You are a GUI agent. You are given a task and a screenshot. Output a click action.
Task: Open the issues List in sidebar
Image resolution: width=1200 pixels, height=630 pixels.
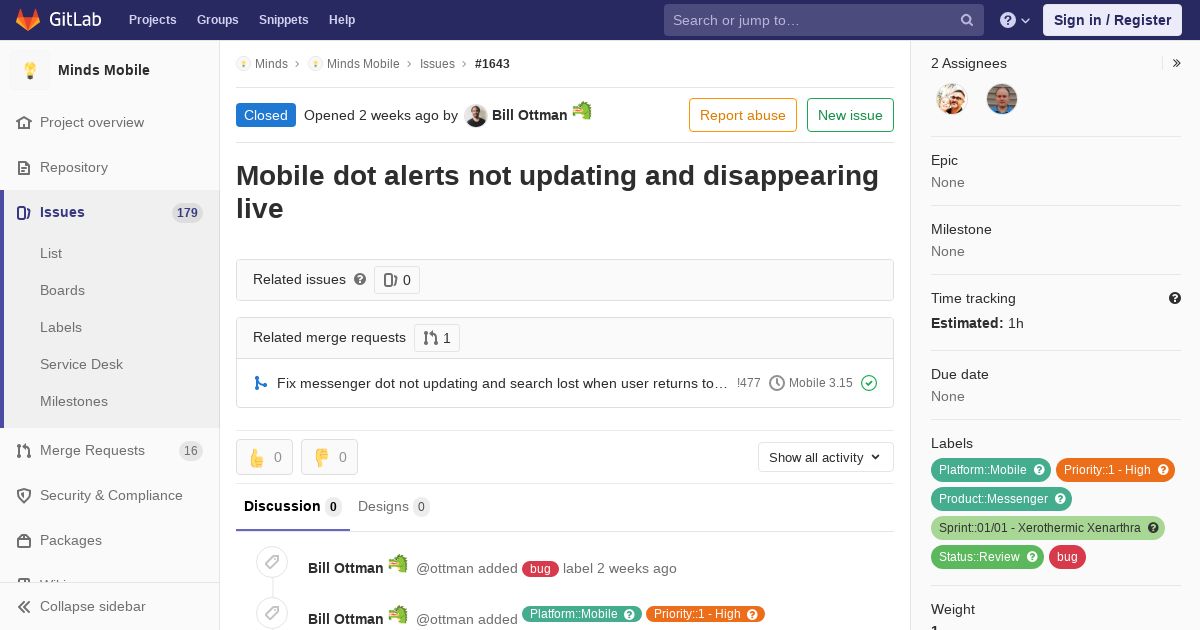(51, 253)
